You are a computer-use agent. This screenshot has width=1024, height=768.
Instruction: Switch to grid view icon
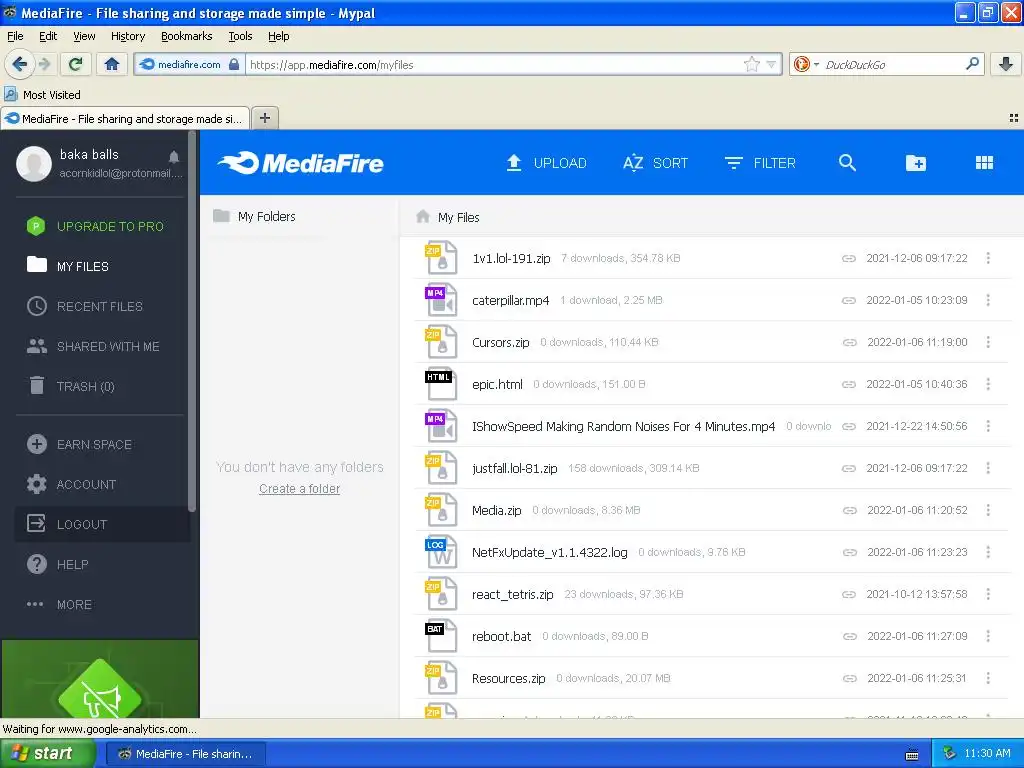(x=984, y=163)
